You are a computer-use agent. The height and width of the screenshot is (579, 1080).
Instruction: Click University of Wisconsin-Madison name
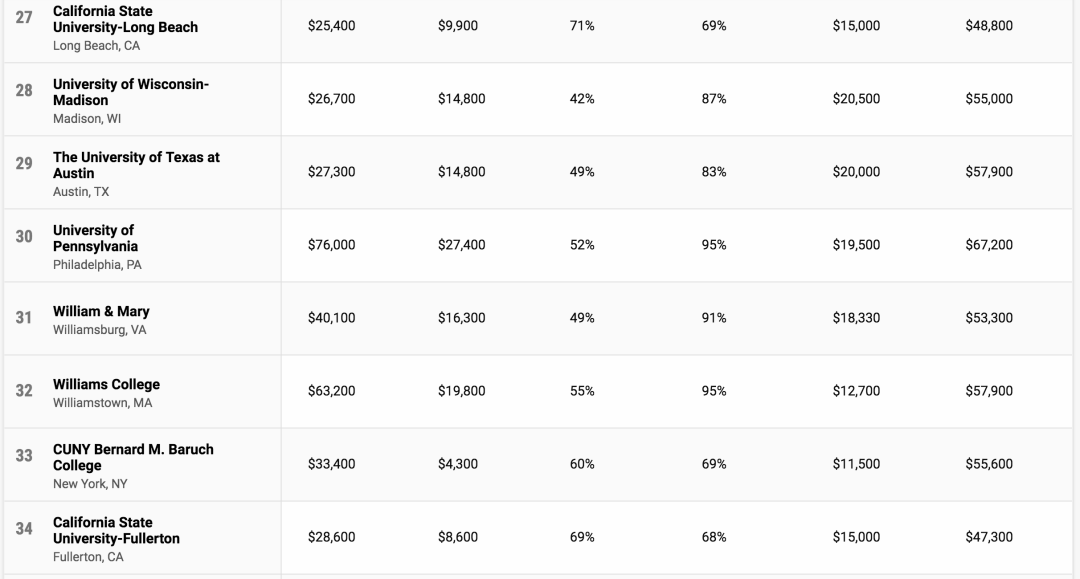[x=131, y=92]
